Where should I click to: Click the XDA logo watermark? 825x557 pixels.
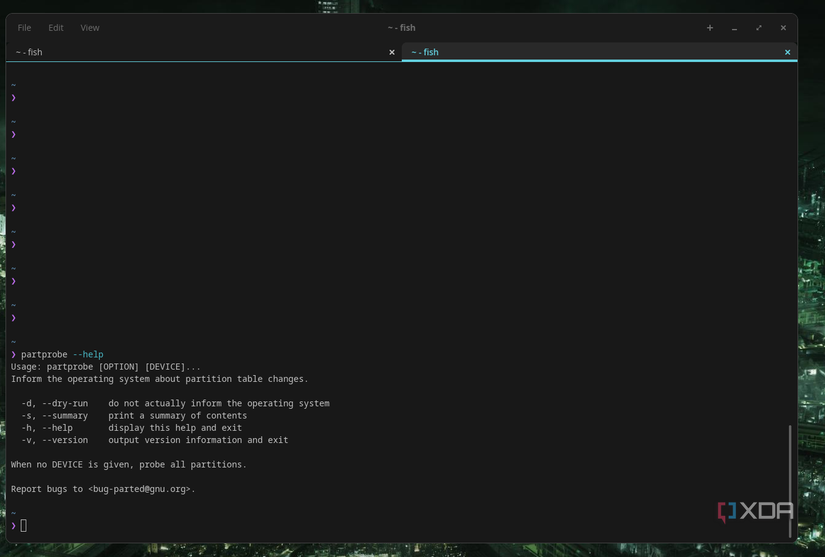coord(755,511)
